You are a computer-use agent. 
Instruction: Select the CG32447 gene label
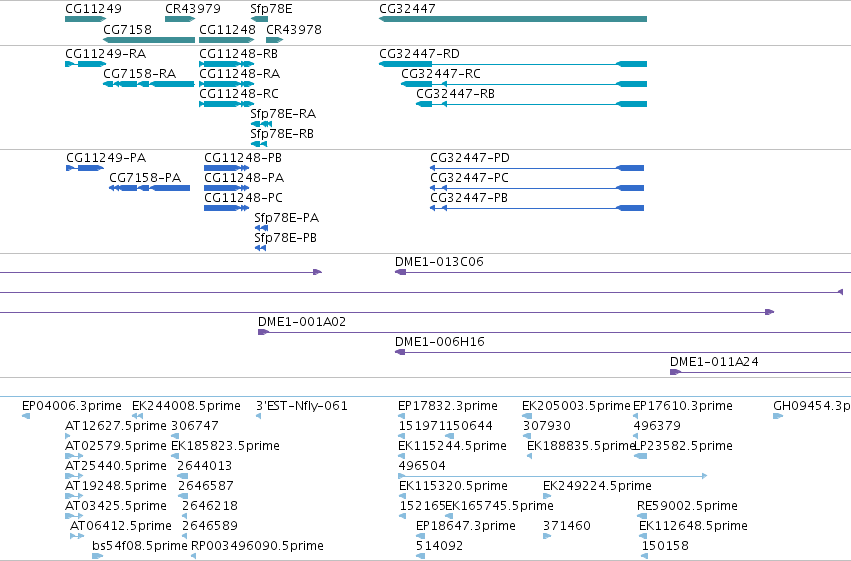407,9
